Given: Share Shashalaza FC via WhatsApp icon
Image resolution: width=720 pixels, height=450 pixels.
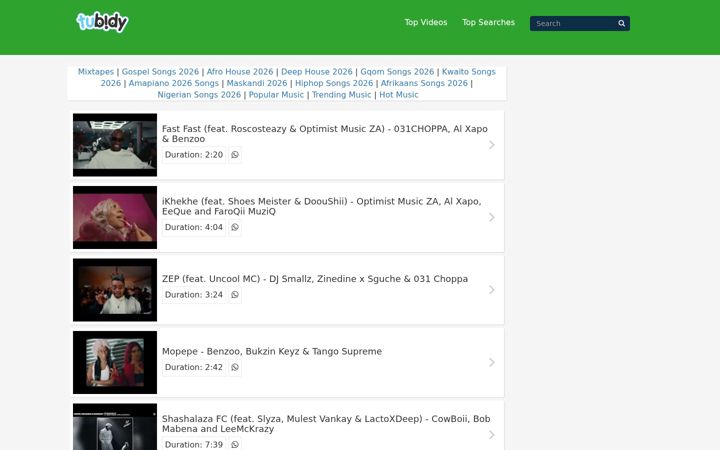Looking at the screenshot, I should point(235,444).
